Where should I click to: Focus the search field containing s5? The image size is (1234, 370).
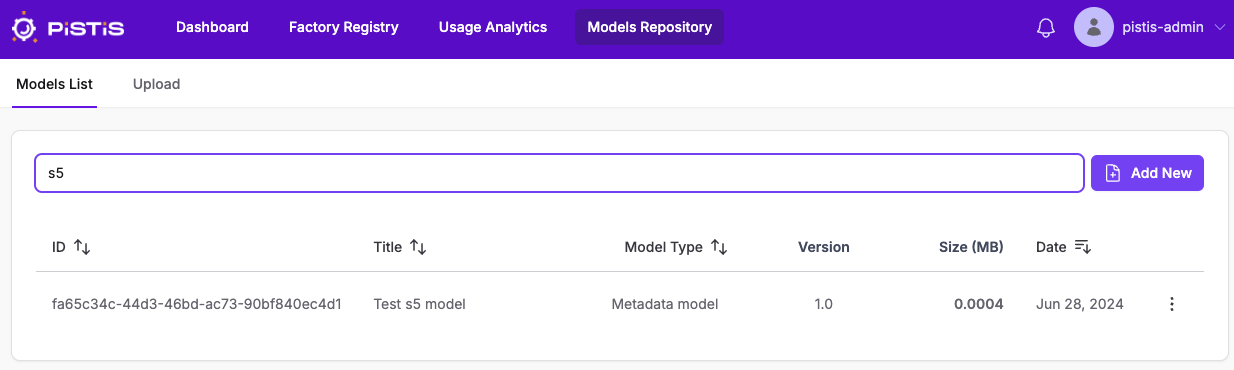559,173
